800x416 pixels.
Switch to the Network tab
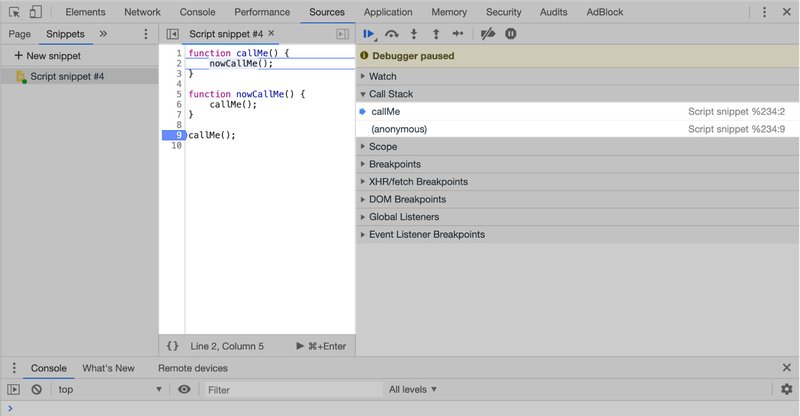(x=142, y=12)
